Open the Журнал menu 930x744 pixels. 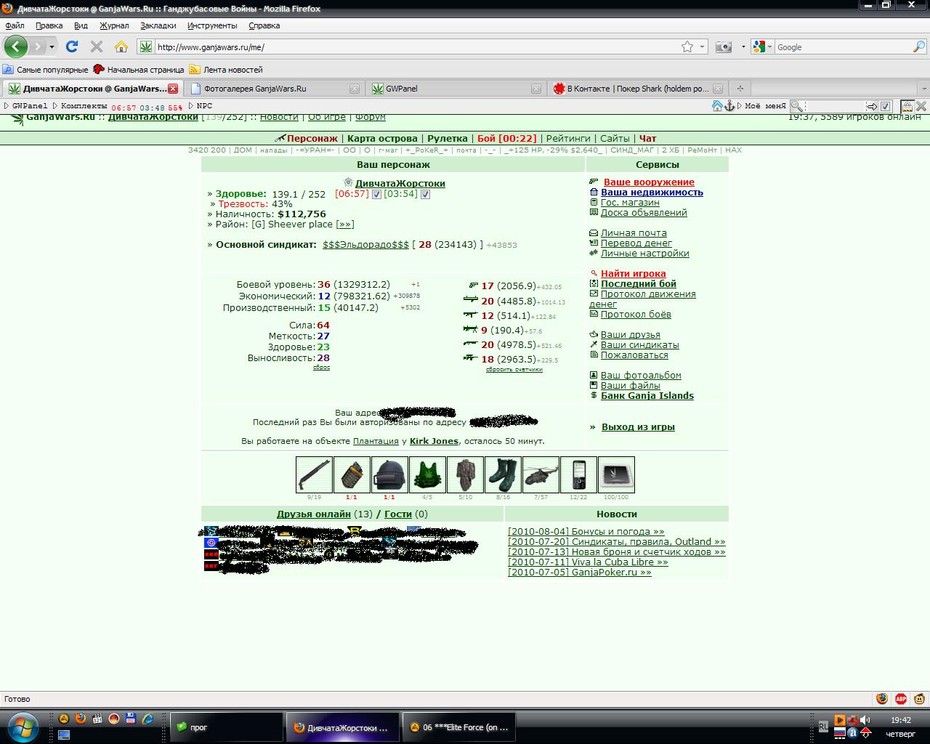click(114, 26)
